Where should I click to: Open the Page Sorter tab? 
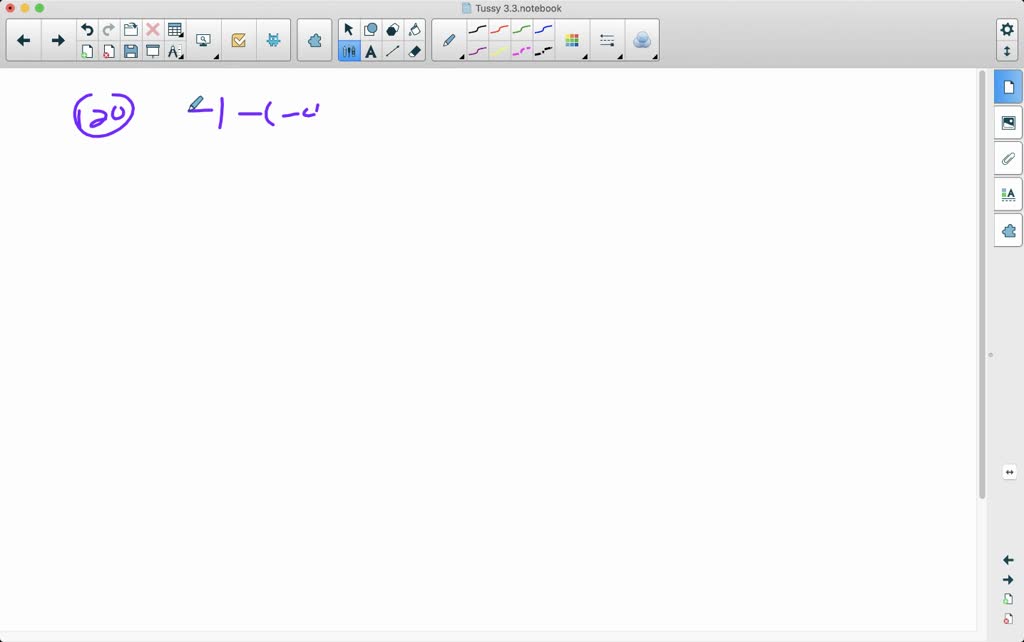pyautogui.click(x=1008, y=88)
